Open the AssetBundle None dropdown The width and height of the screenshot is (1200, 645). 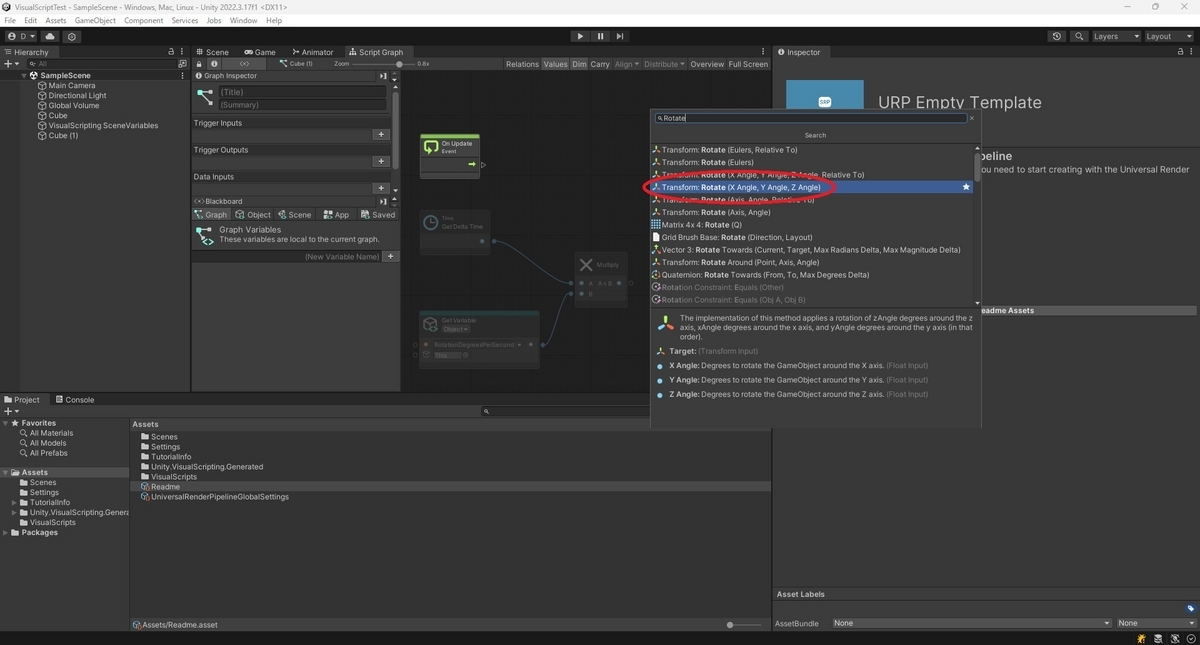(971, 623)
